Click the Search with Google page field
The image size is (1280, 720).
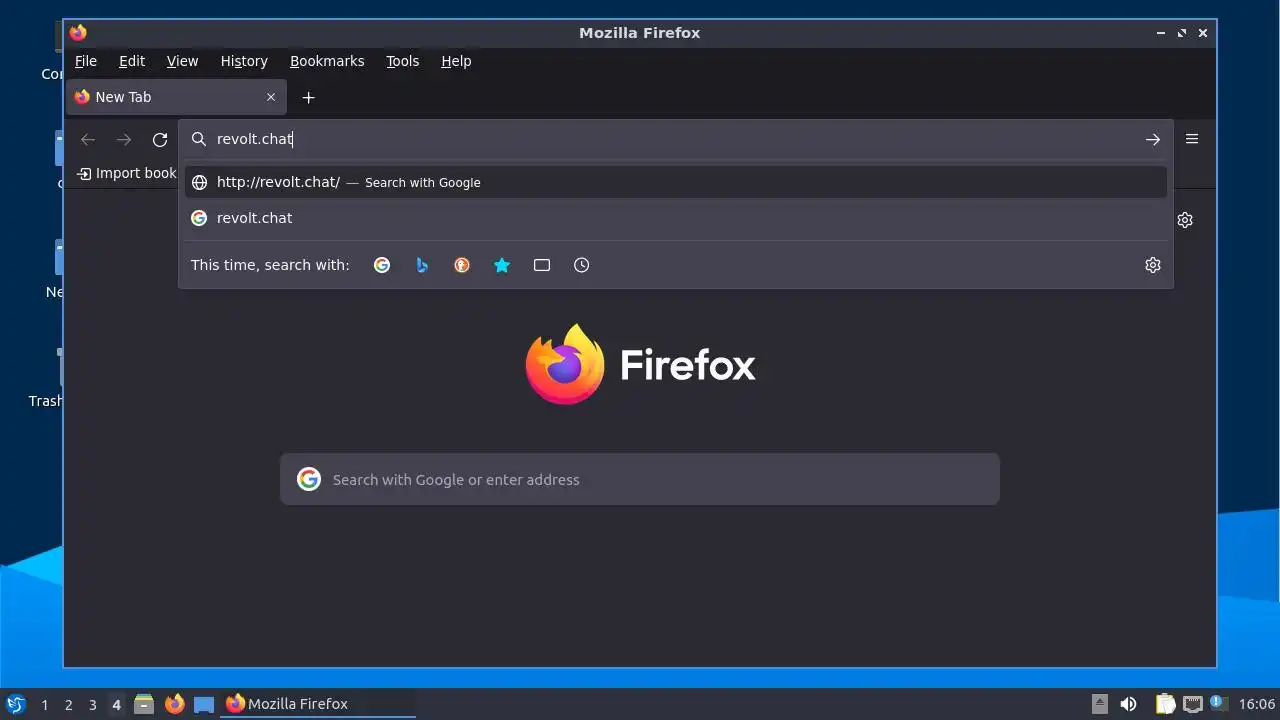coord(640,479)
